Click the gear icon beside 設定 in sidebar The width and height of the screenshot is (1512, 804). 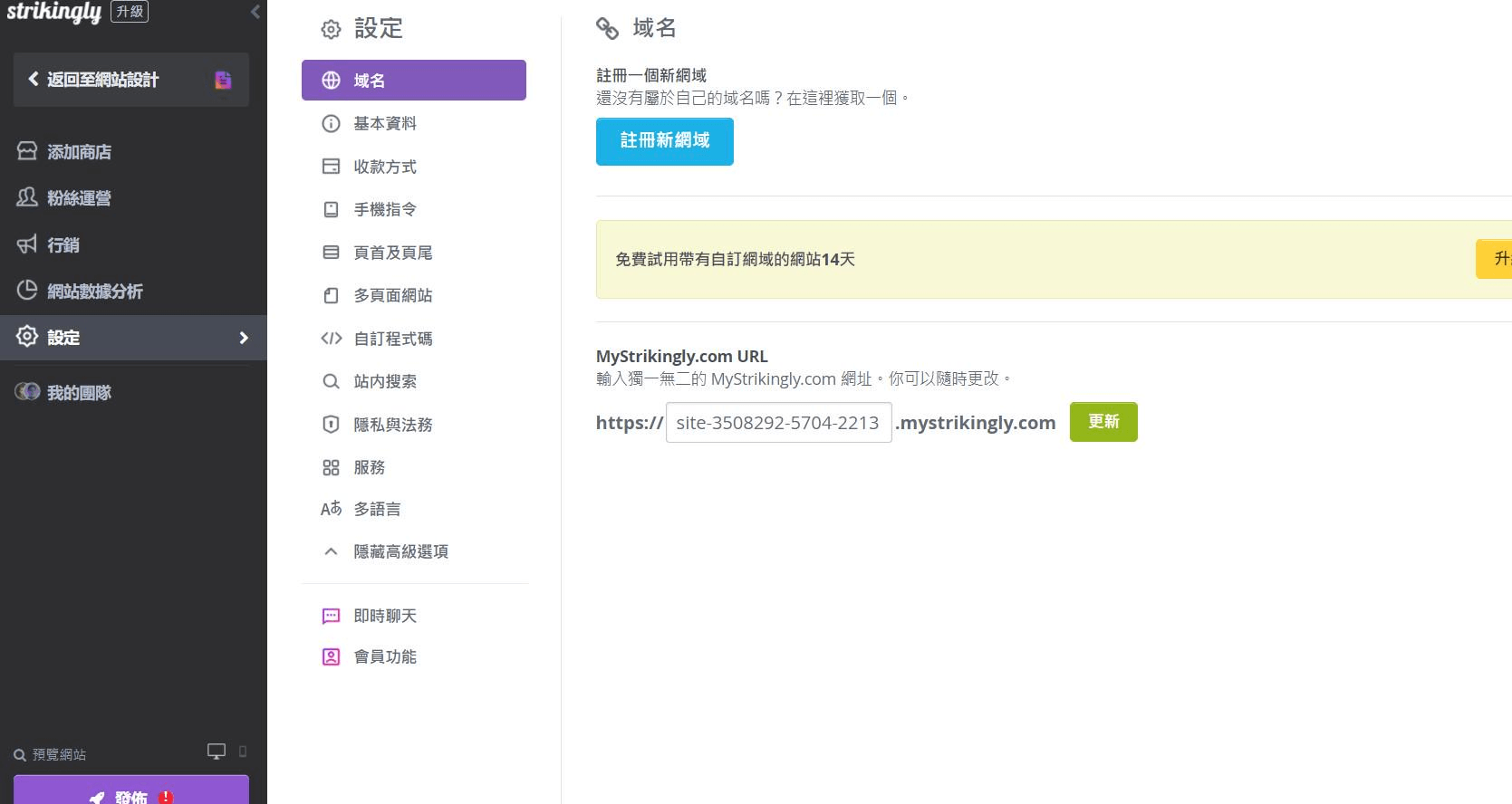pyautogui.click(x=27, y=337)
